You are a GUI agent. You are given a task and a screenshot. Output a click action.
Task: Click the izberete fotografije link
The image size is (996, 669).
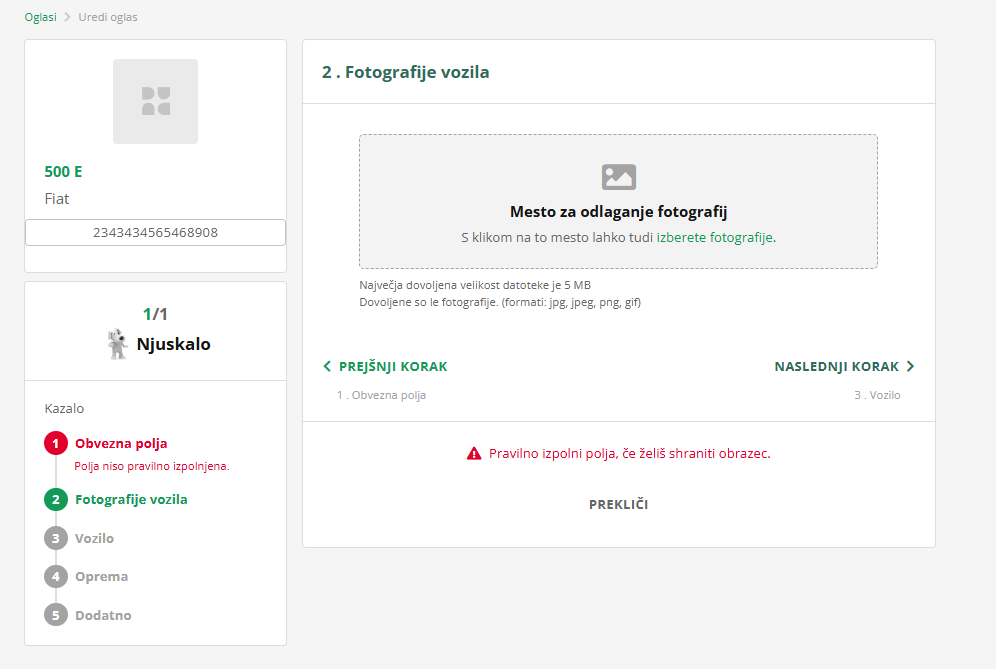click(x=714, y=238)
